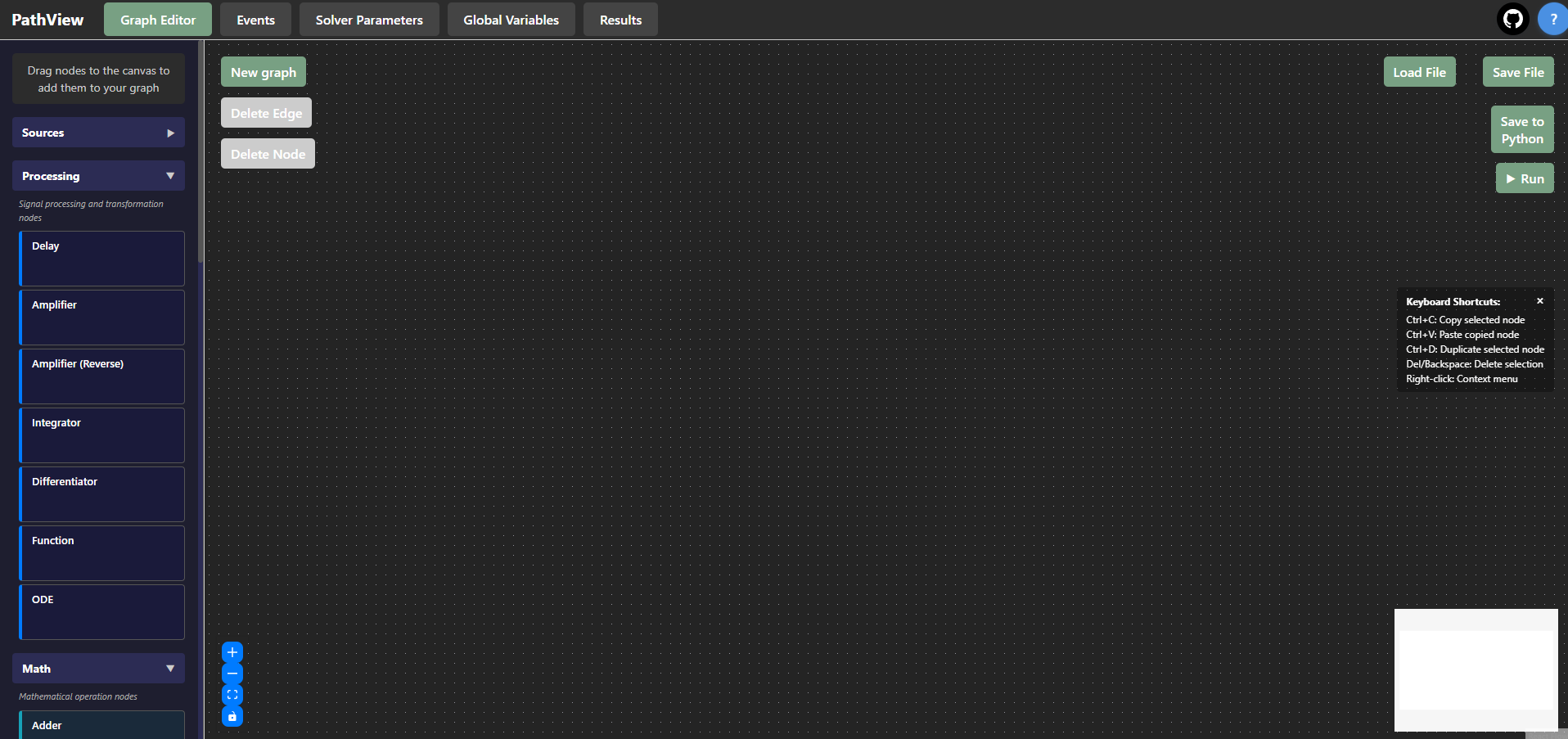Zoom in with the plus control
The width and height of the screenshot is (1568, 739).
[232, 652]
